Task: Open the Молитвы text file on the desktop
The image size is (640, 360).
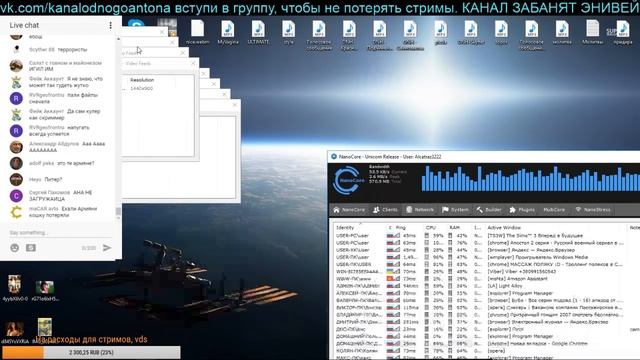Action: point(592,33)
